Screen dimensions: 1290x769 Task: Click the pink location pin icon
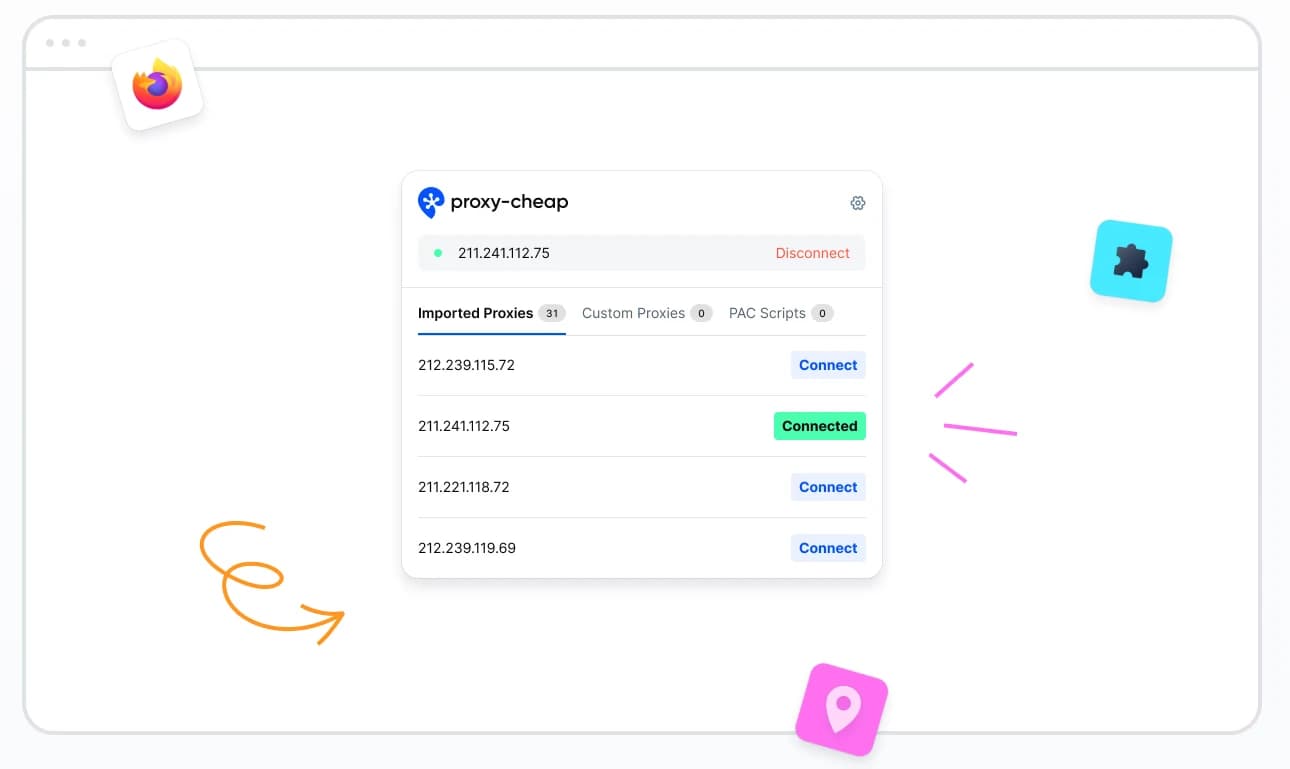pyautogui.click(x=842, y=709)
